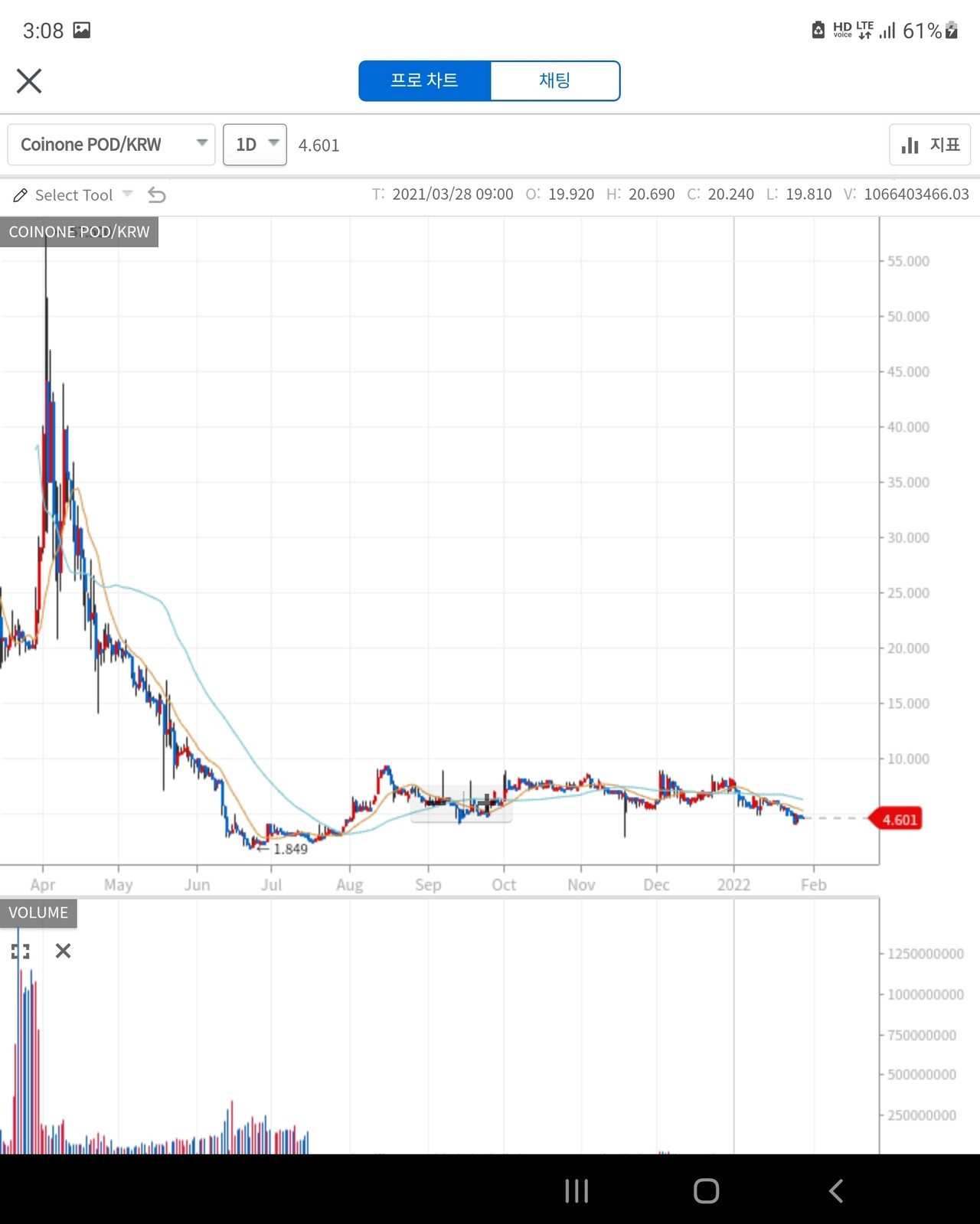
Task: Select the 프로 차트 tab
Action: (424, 80)
